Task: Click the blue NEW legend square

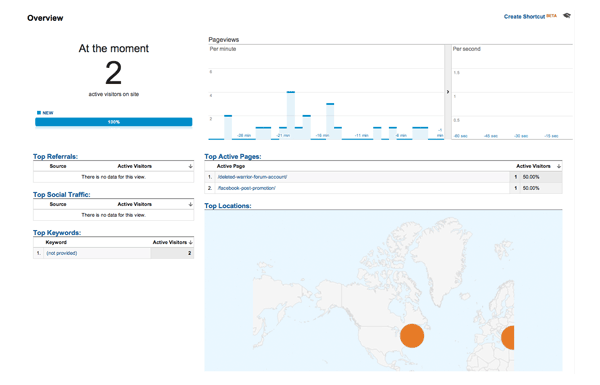Action: 39,113
